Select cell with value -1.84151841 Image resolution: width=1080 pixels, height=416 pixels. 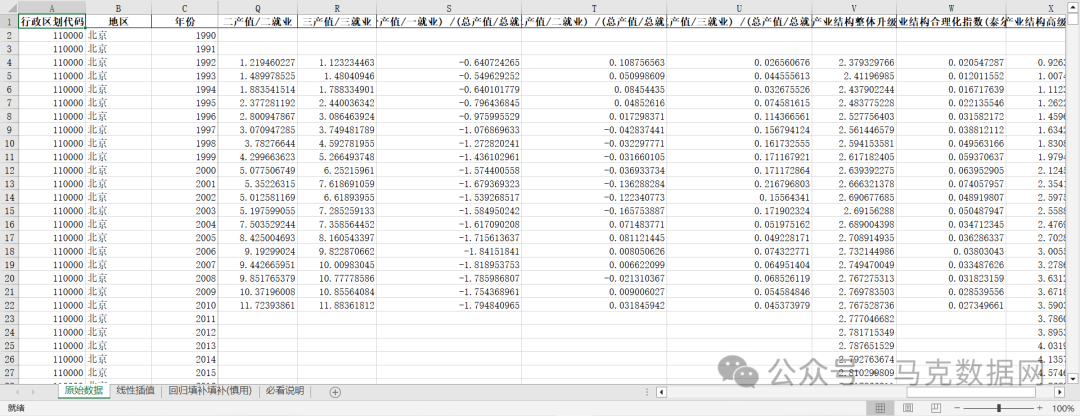[449, 251]
